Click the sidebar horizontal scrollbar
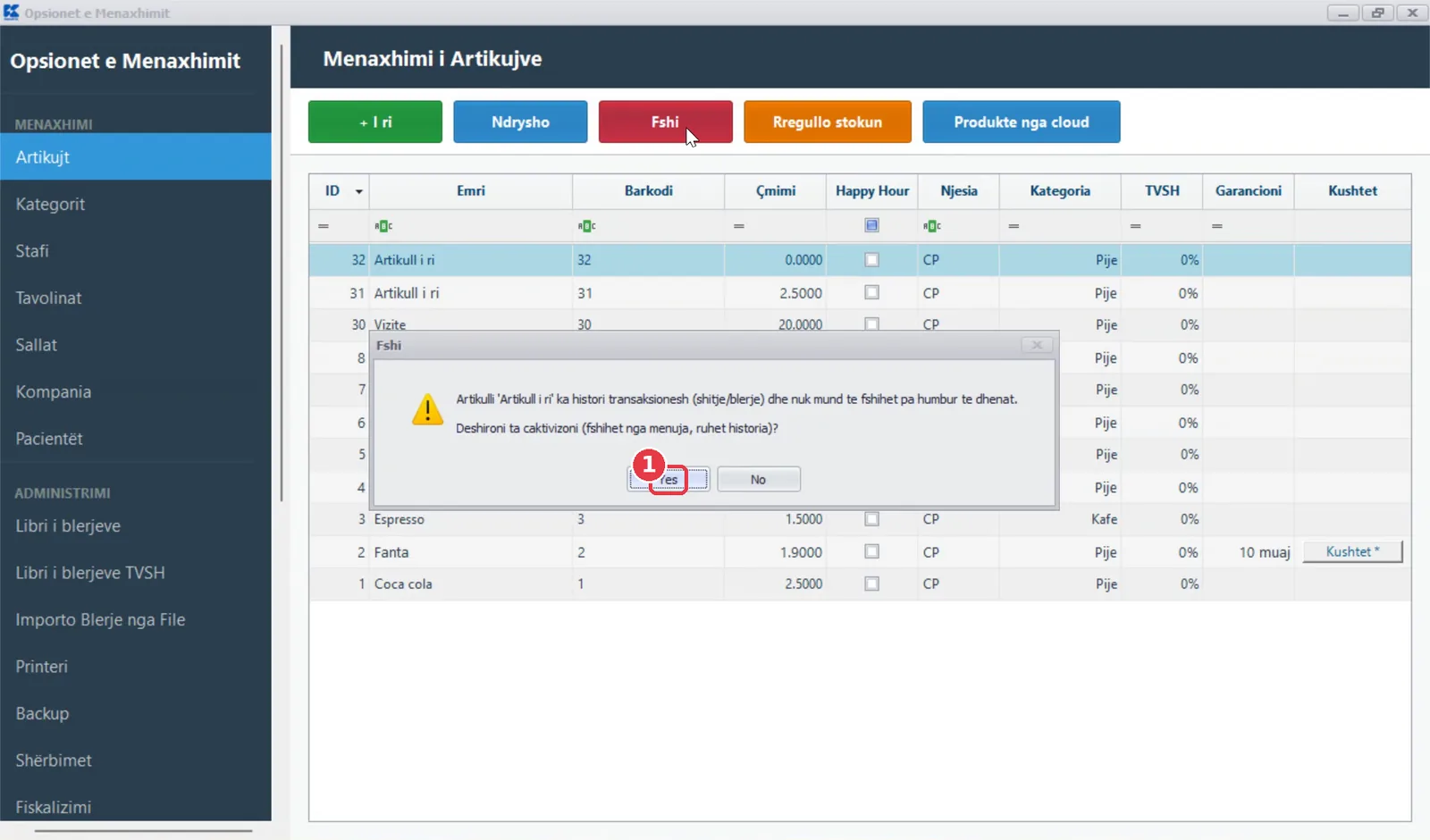This screenshot has height=840, width=1430. click(143, 831)
